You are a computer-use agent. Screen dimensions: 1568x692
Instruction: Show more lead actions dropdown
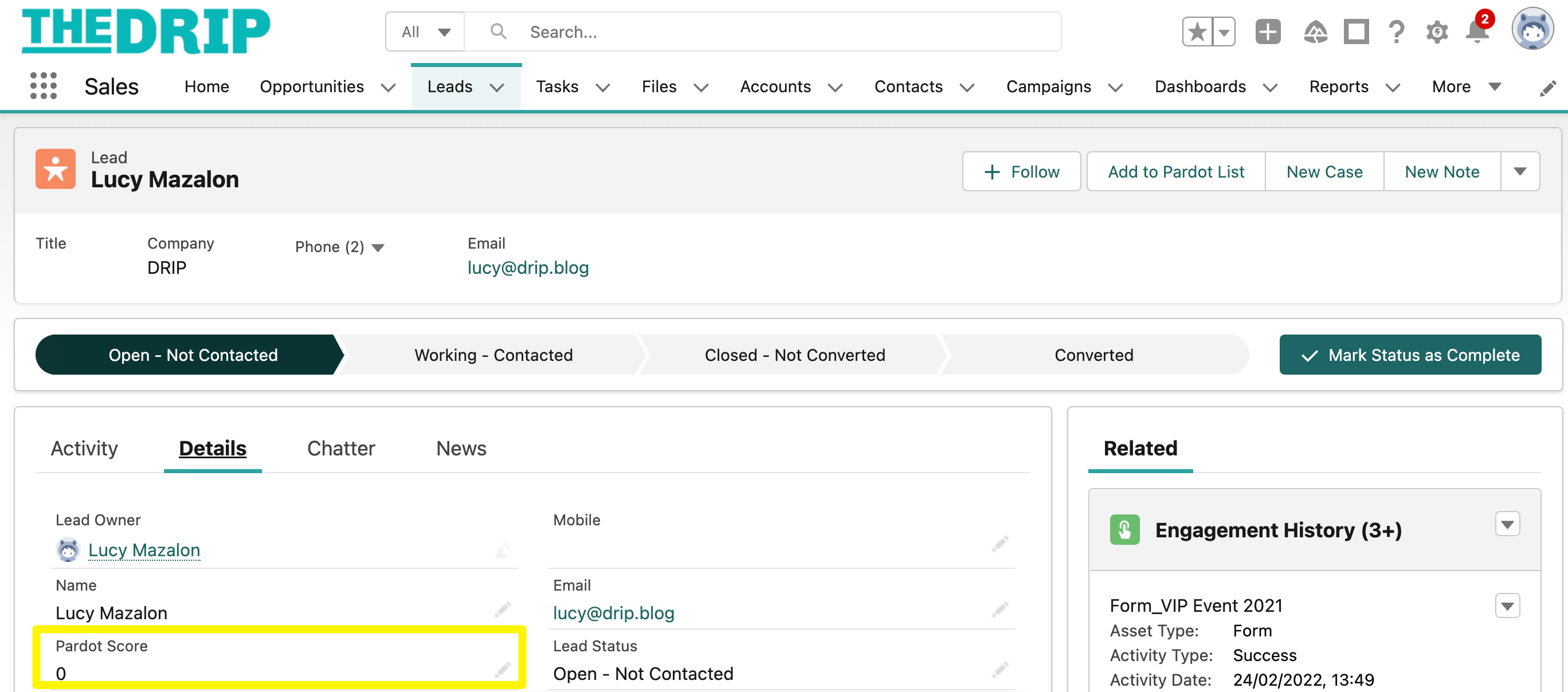click(x=1520, y=171)
